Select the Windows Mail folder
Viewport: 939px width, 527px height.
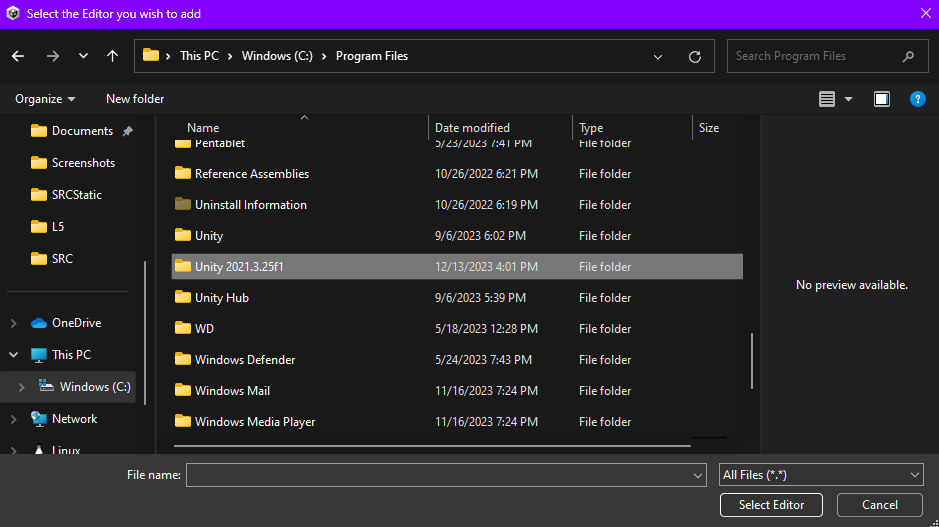point(457,390)
